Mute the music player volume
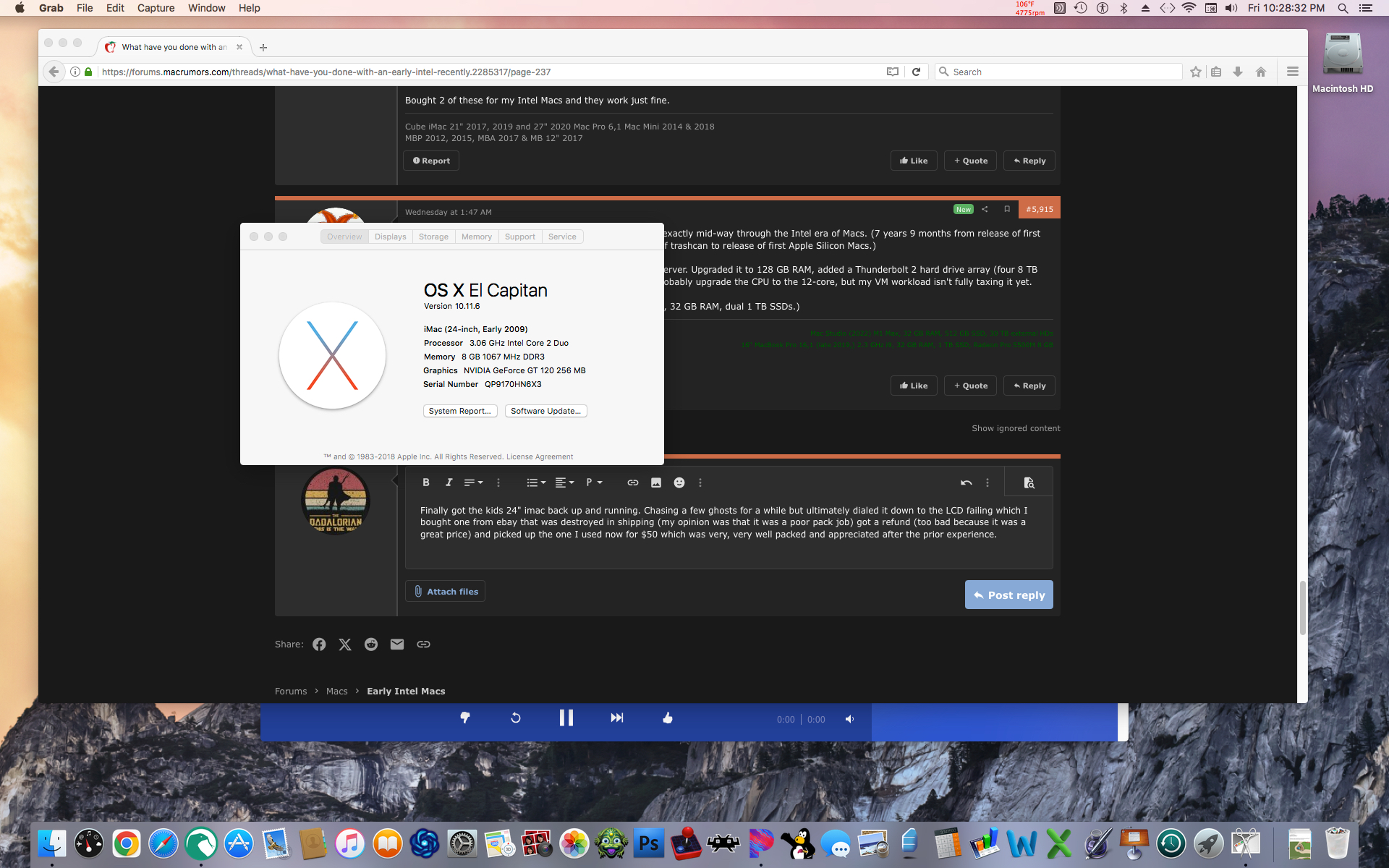 tap(850, 719)
